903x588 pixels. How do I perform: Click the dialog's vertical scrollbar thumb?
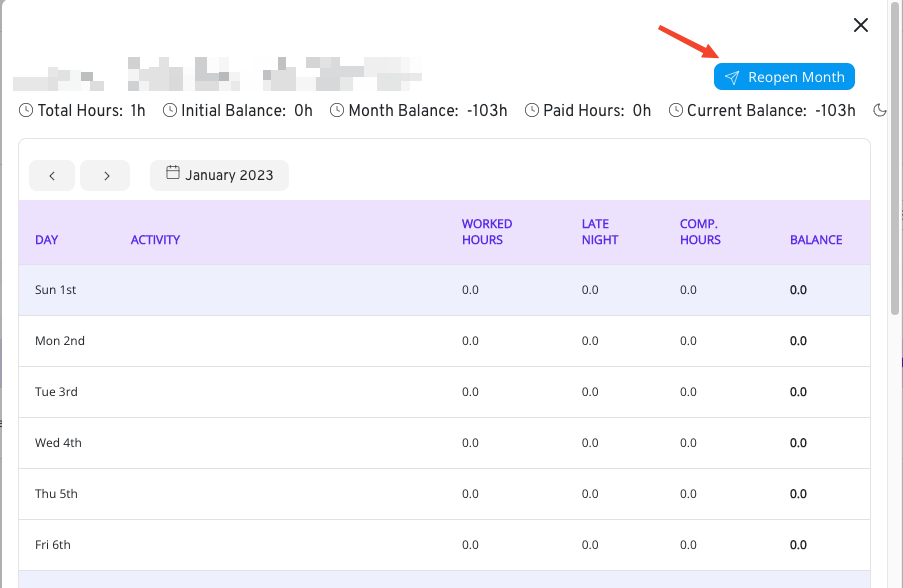click(x=894, y=158)
